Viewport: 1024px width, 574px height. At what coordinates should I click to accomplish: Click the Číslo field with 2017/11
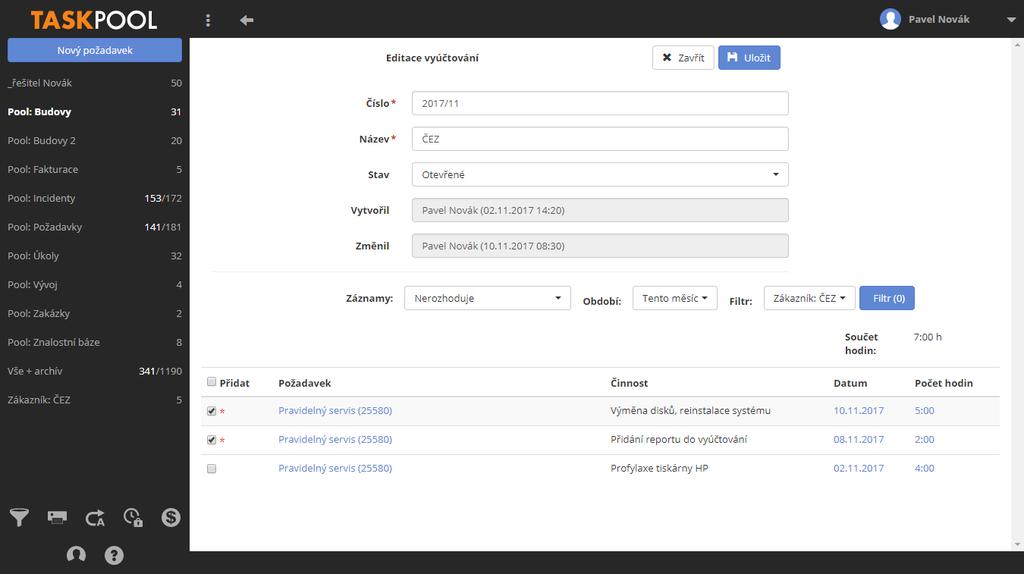pos(600,103)
